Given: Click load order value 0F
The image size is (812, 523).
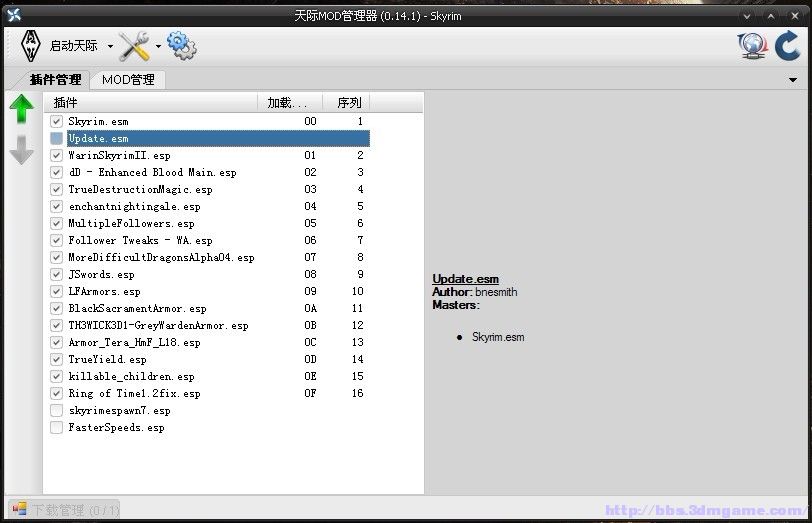Looking at the screenshot, I should [x=310, y=394].
